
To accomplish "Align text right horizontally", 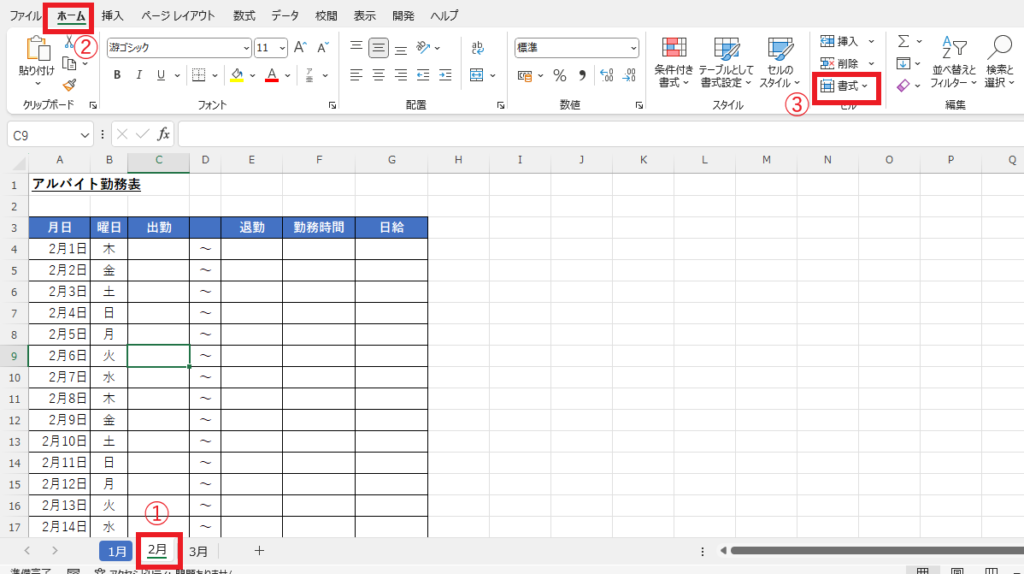I will 400,75.
